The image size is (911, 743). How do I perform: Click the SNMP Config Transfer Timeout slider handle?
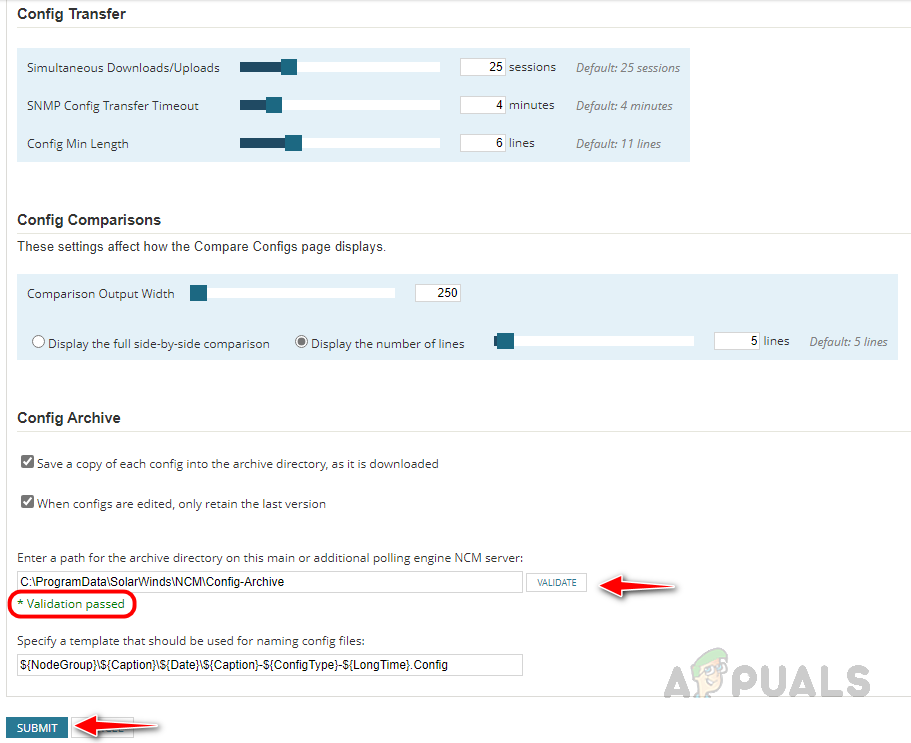pyautogui.click(x=274, y=105)
